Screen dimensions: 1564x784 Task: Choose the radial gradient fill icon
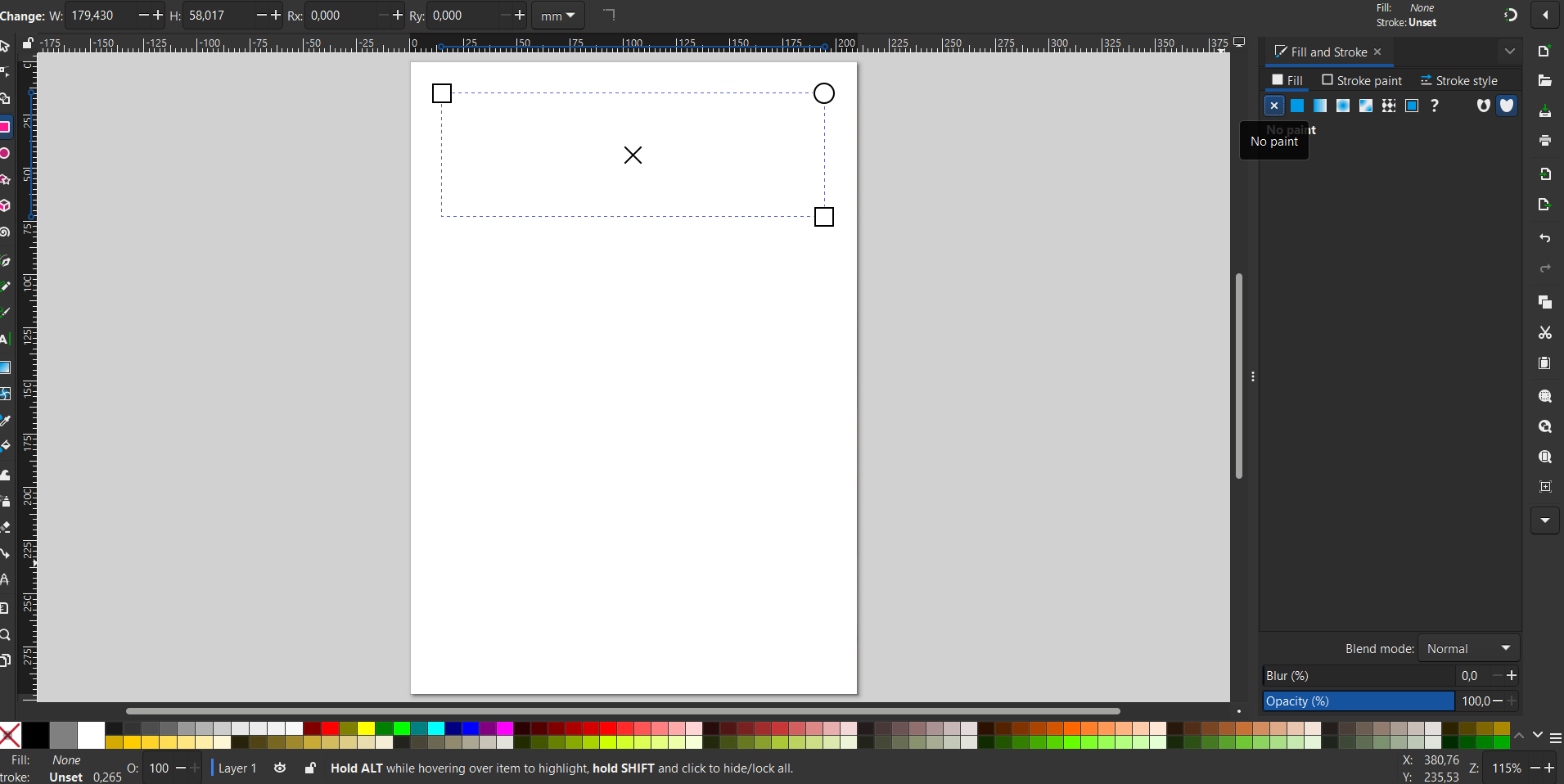point(1343,106)
